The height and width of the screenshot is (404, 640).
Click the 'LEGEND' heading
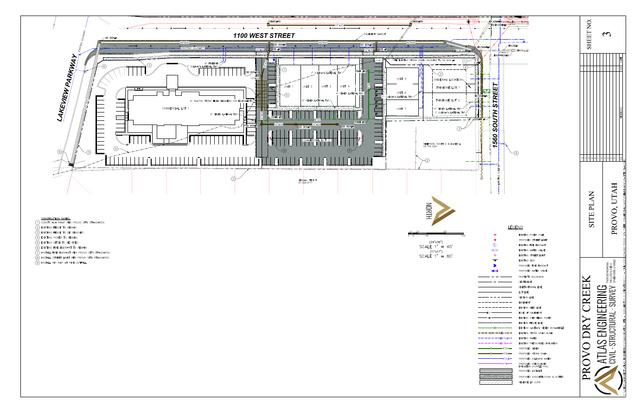click(x=515, y=227)
